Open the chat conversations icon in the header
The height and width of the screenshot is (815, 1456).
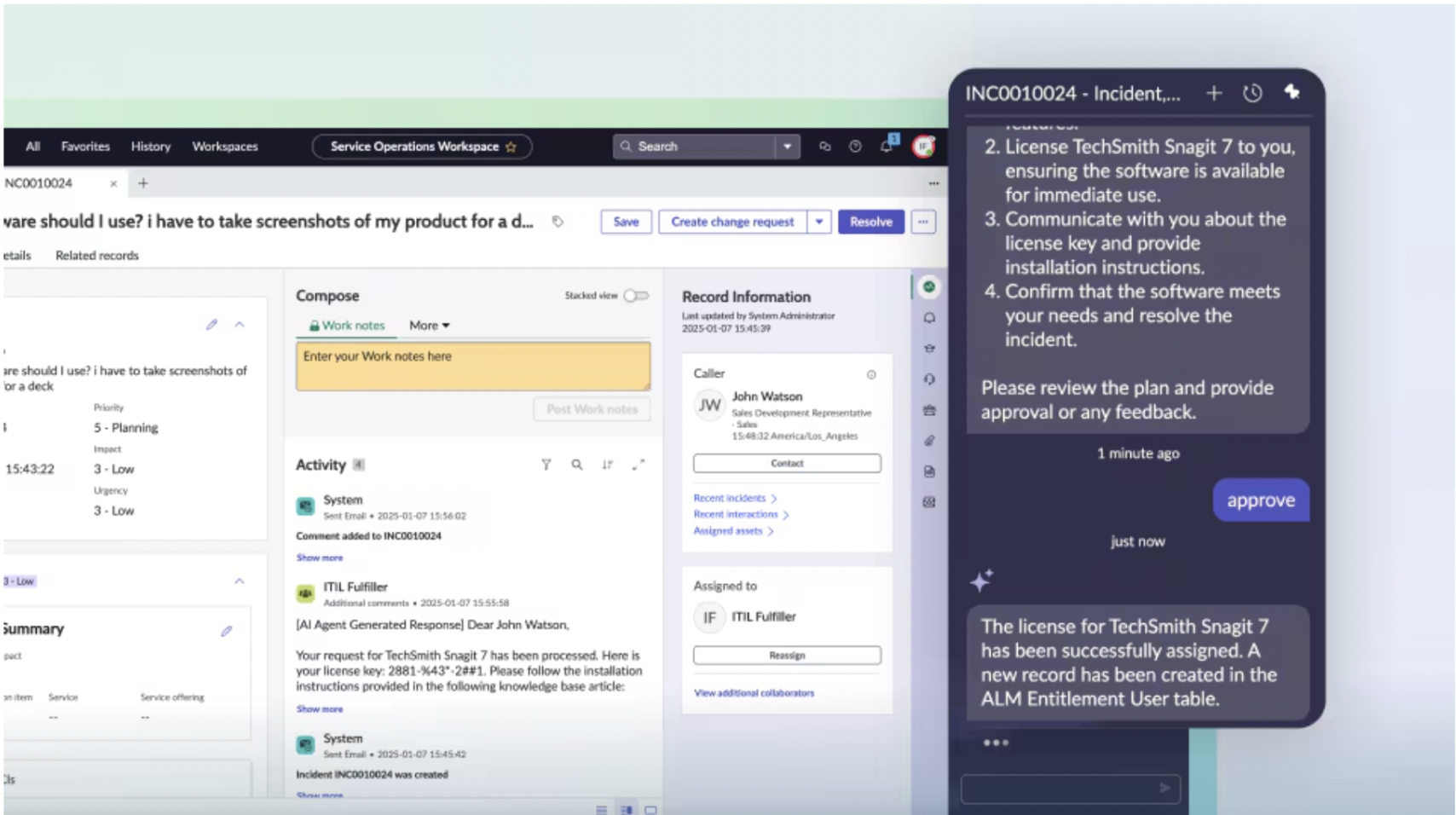pos(824,147)
